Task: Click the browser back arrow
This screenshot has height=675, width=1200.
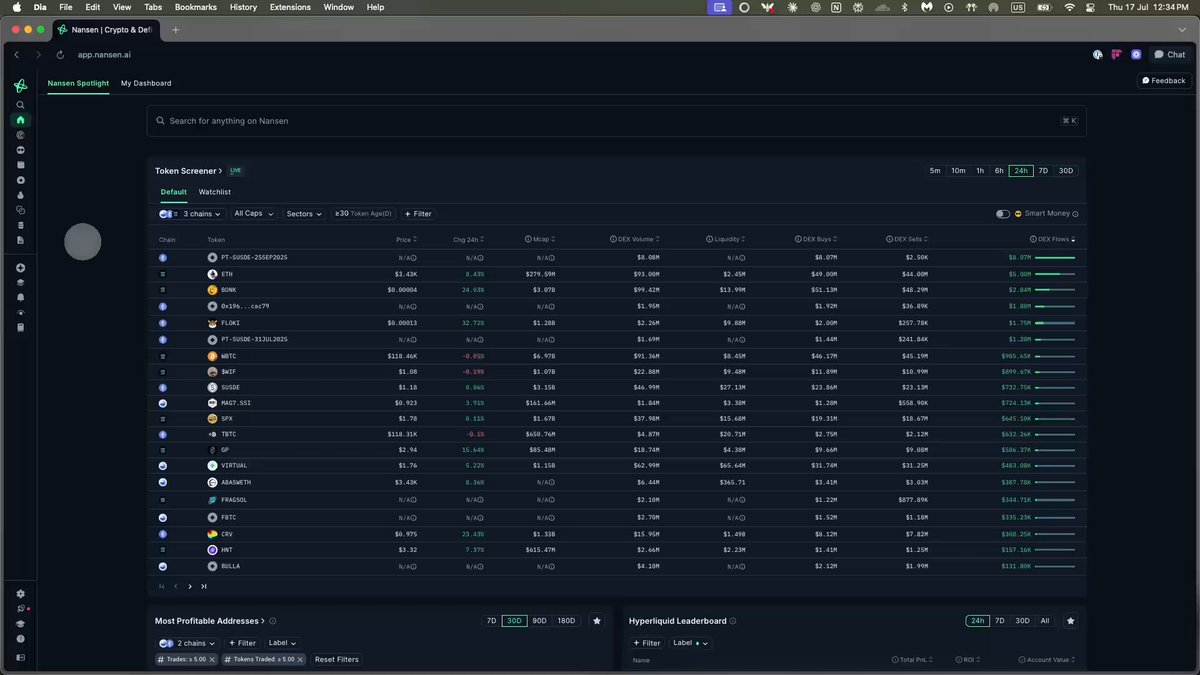Action: click(x=17, y=55)
